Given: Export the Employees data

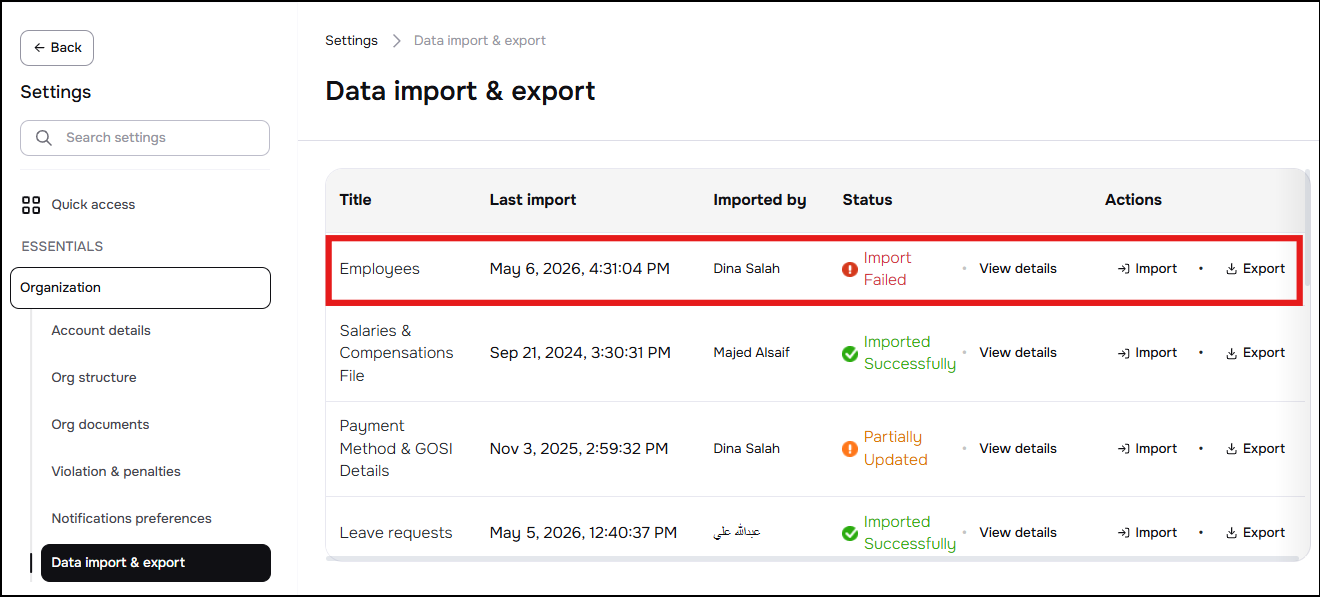Looking at the screenshot, I should click(1255, 268).
